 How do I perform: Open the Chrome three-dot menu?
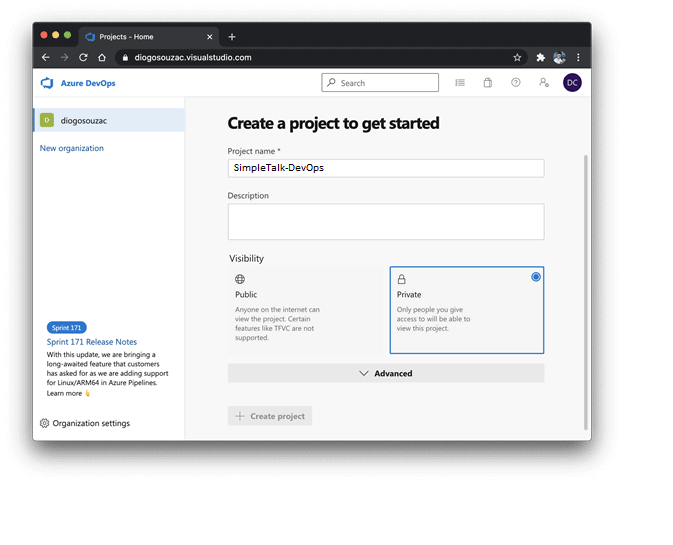[578, 57]
